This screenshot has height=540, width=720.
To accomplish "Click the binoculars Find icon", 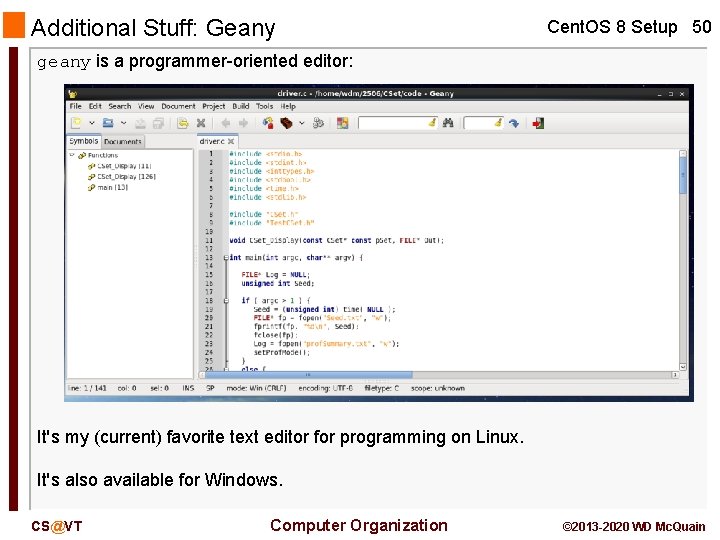I will point(448,123).
